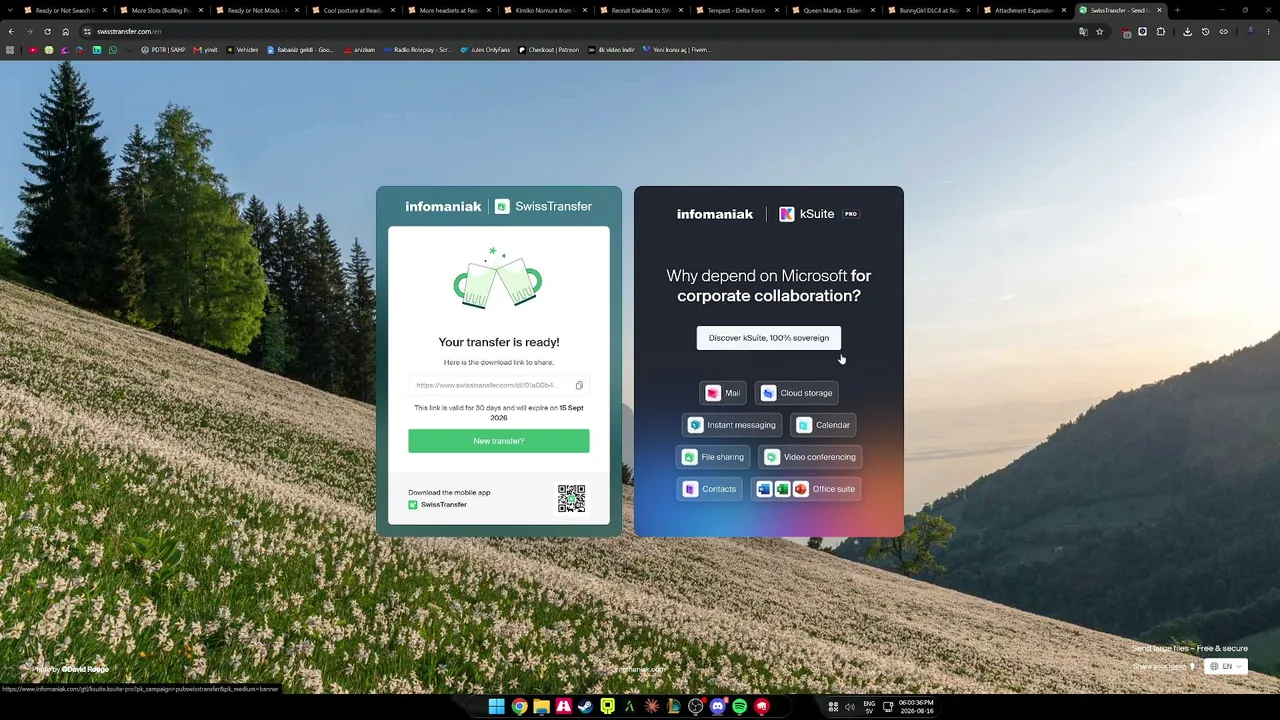The height and width of the screenshot is (720, 1280).
Task: Open the language selector EN dropdown
Action: coord(1226,666)
